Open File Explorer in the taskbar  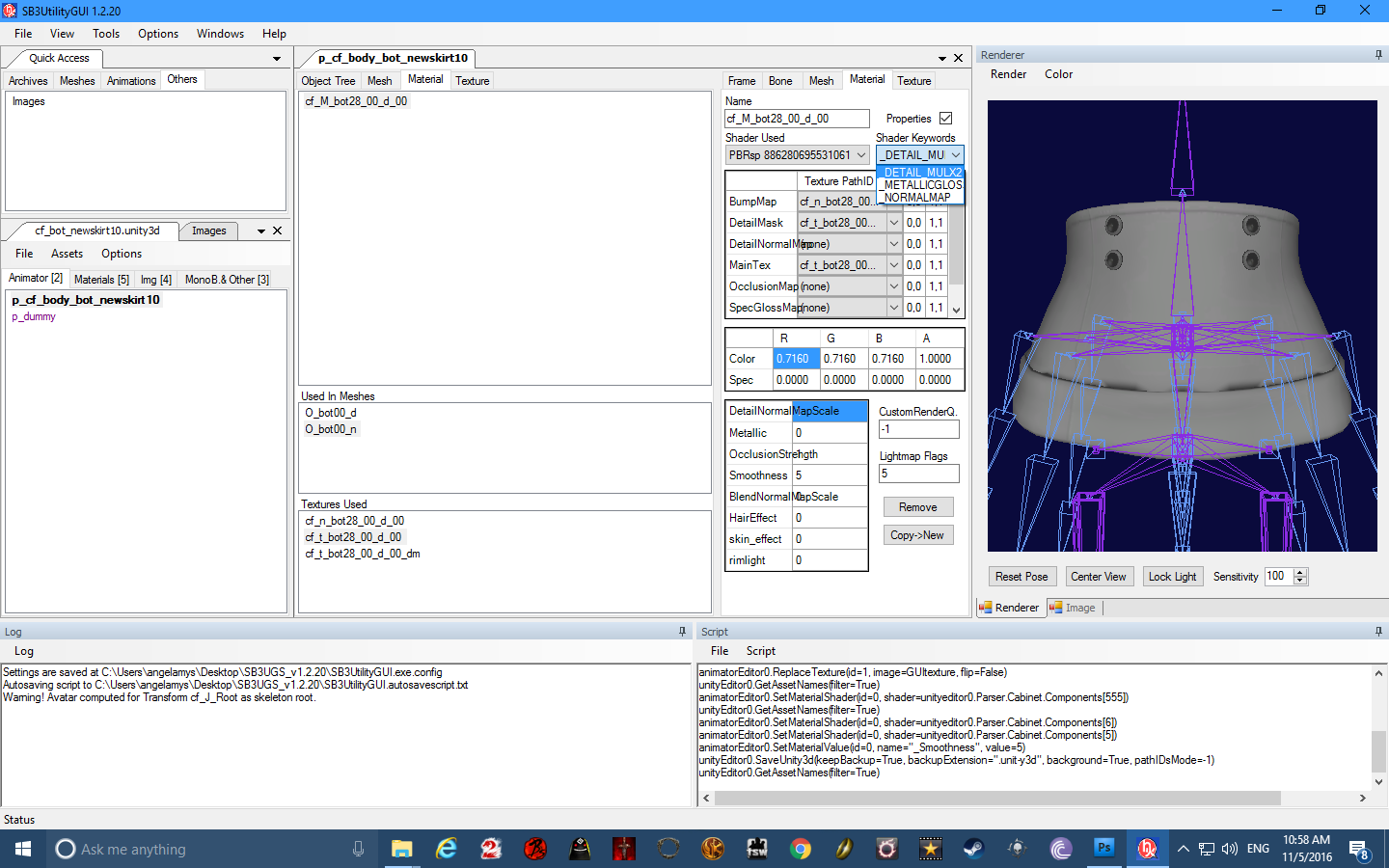[401, 849]
